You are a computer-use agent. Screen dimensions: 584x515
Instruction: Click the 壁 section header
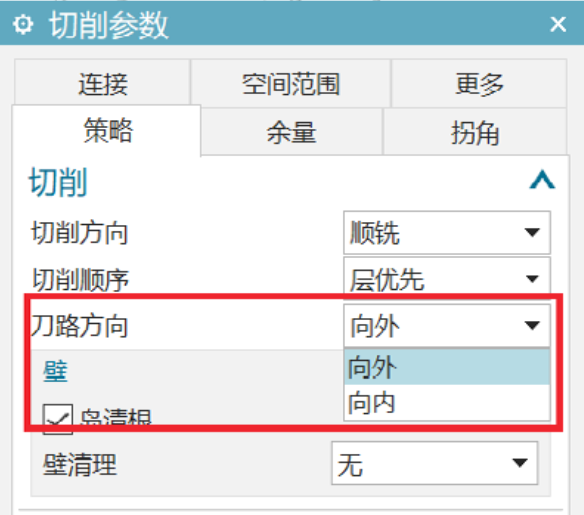point(55,371)
